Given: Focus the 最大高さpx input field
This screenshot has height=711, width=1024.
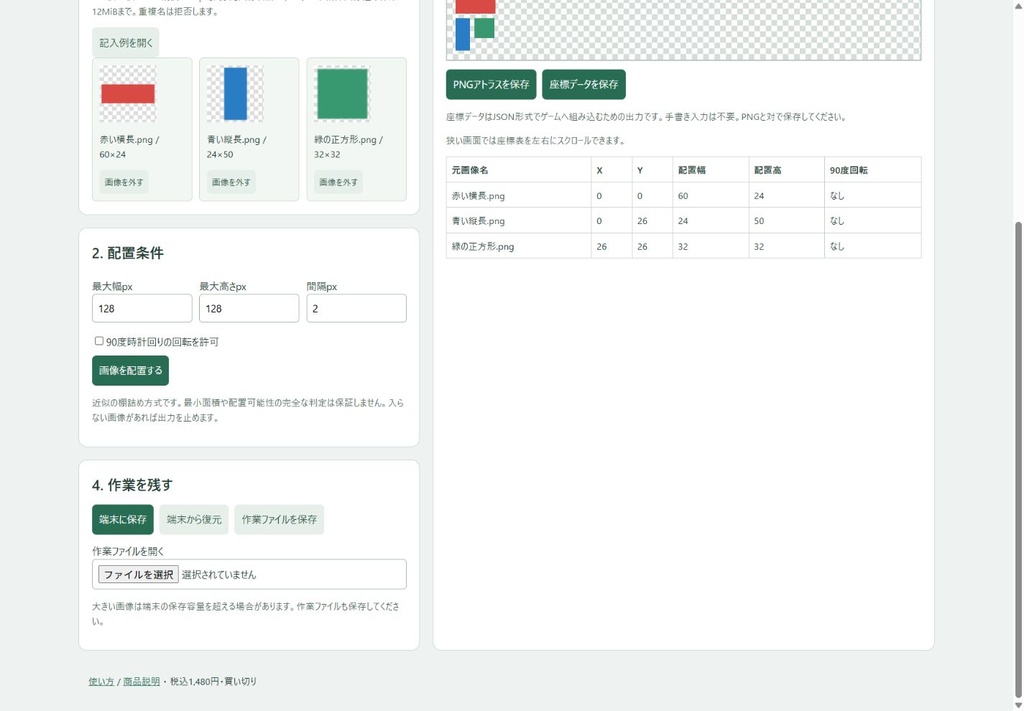Looking at the screenshot, I should tap(249, 308).
